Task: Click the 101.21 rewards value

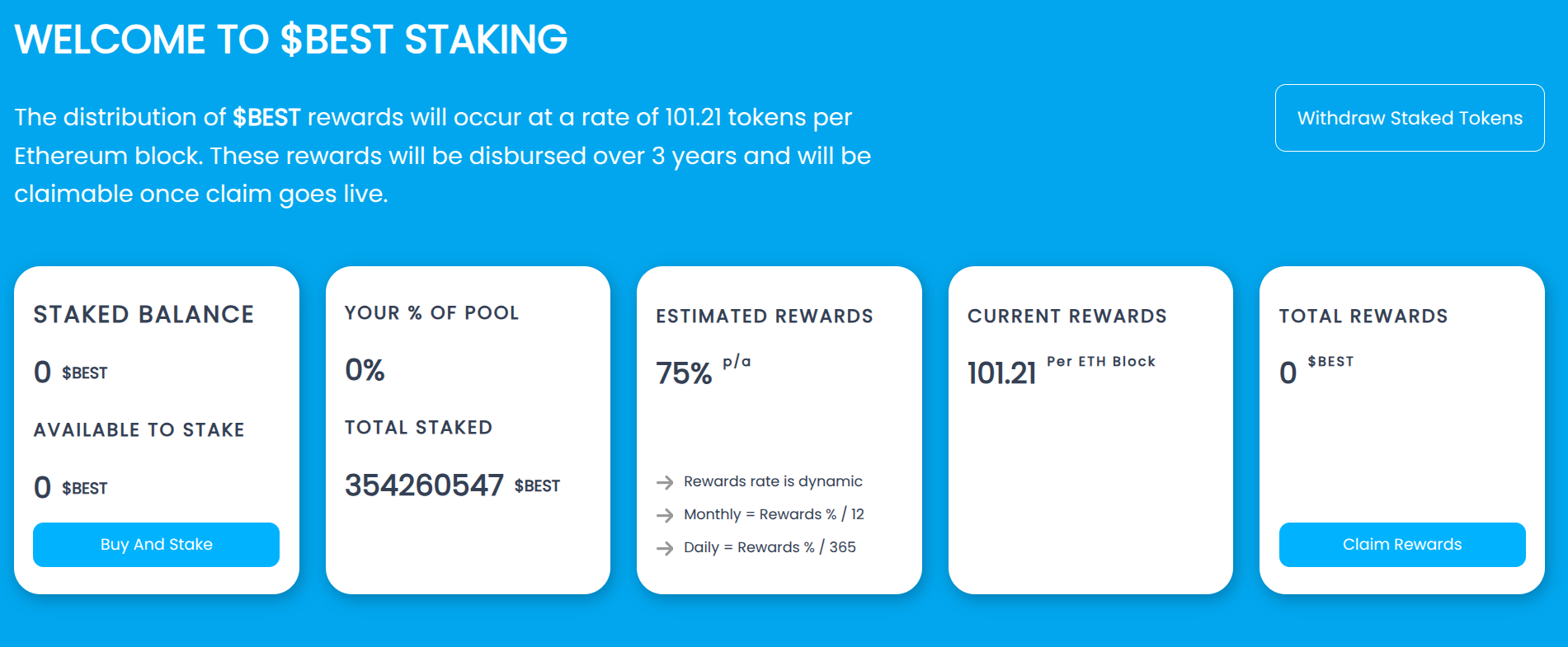Action: [1002, 373]
